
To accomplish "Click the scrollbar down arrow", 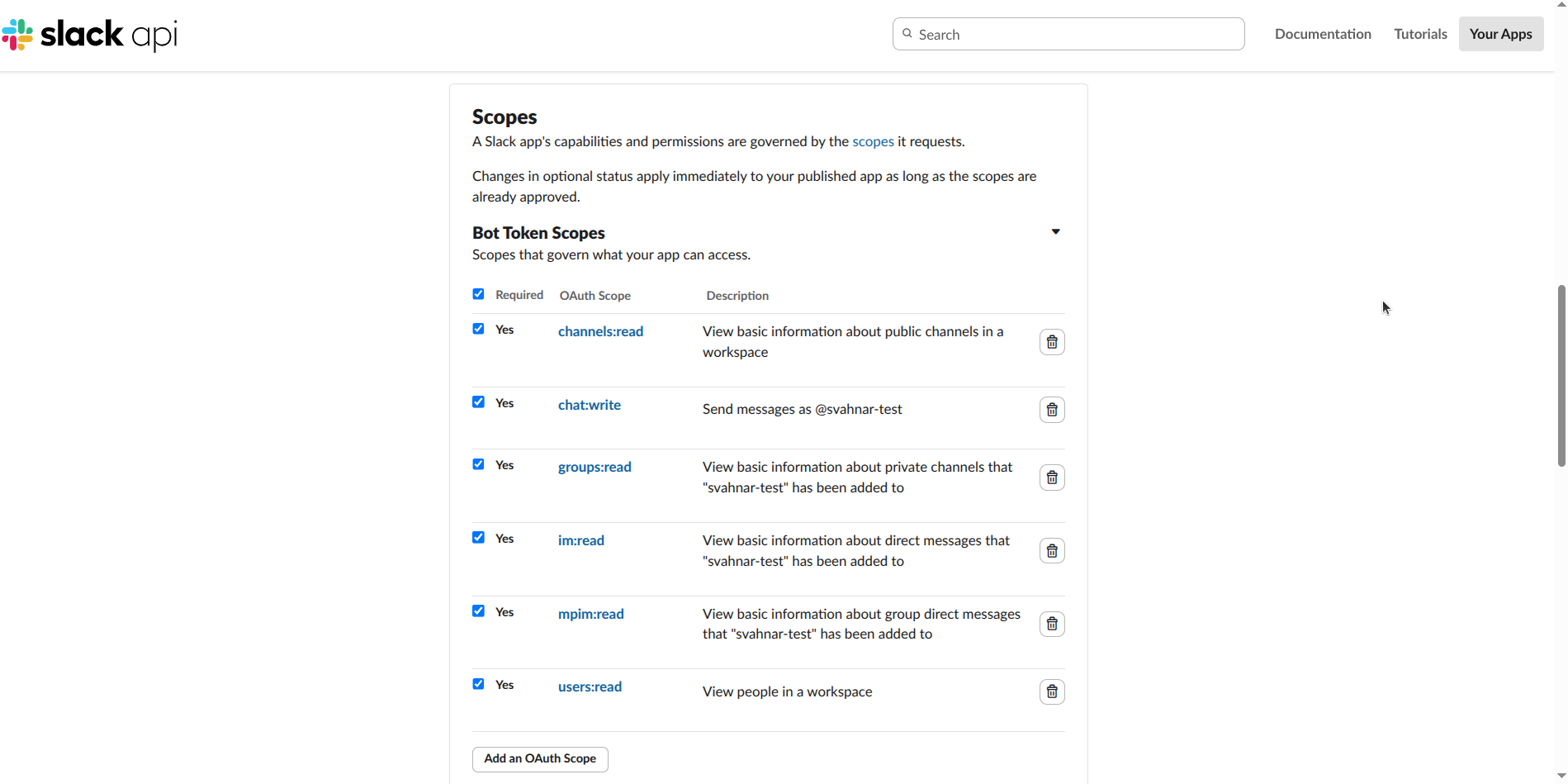I will point(1561,776).
